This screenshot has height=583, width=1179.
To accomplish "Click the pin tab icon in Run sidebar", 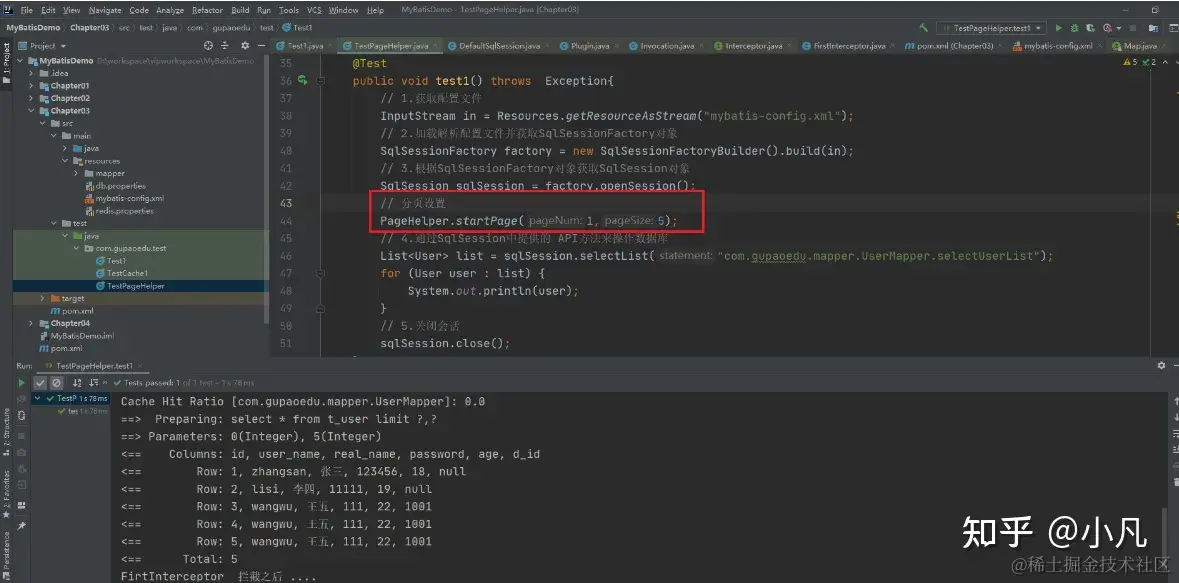I will point(22,527).
